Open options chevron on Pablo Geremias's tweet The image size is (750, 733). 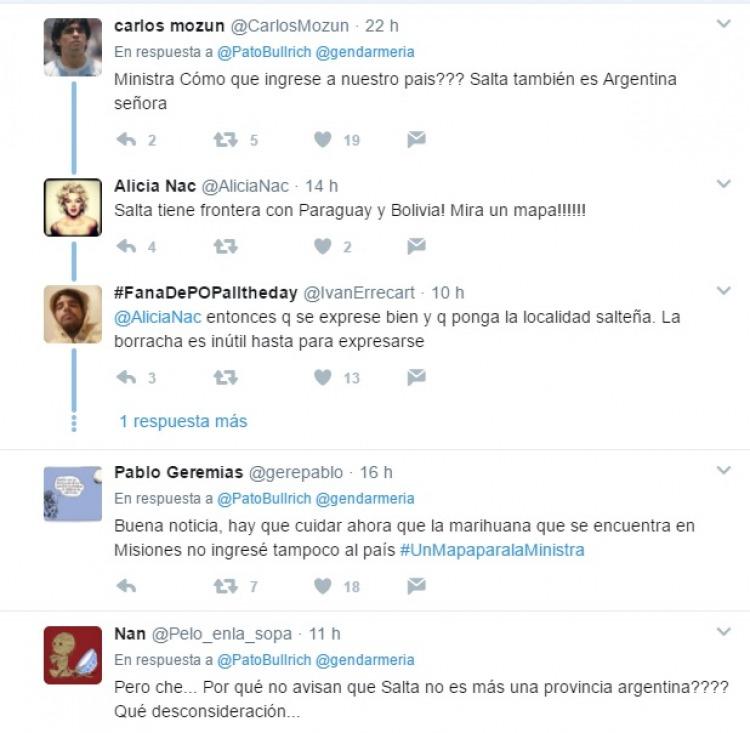724,470
